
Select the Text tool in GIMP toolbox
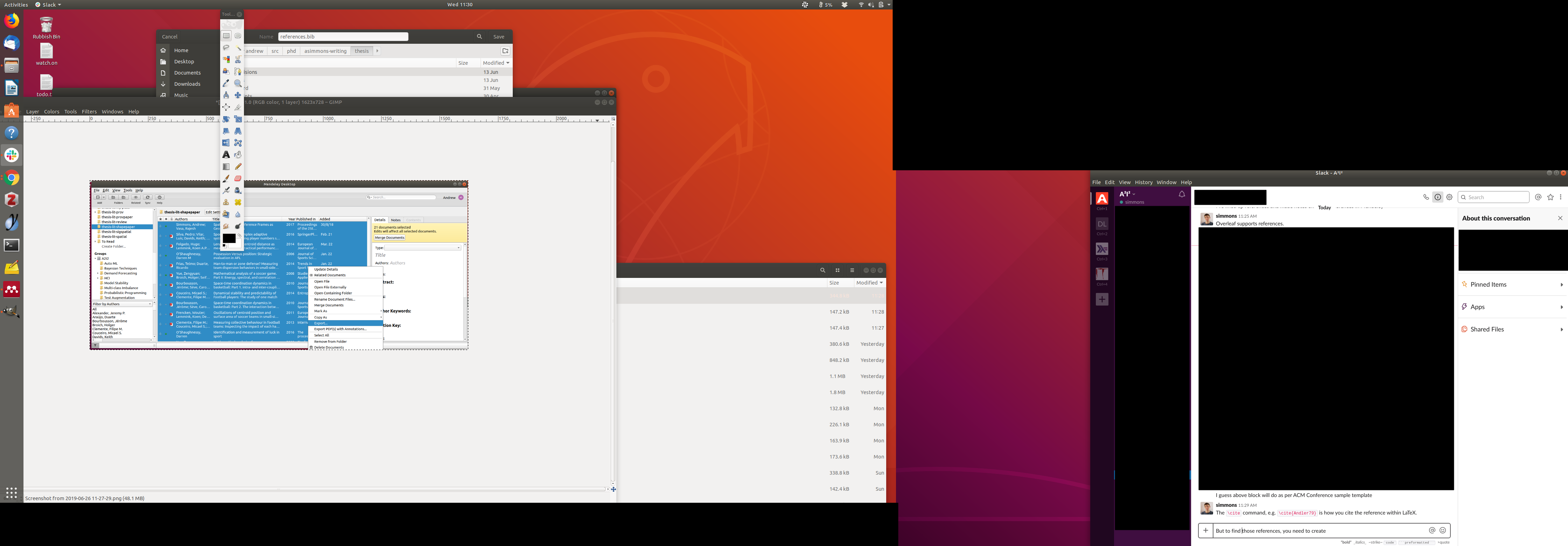tap(226, 155)
